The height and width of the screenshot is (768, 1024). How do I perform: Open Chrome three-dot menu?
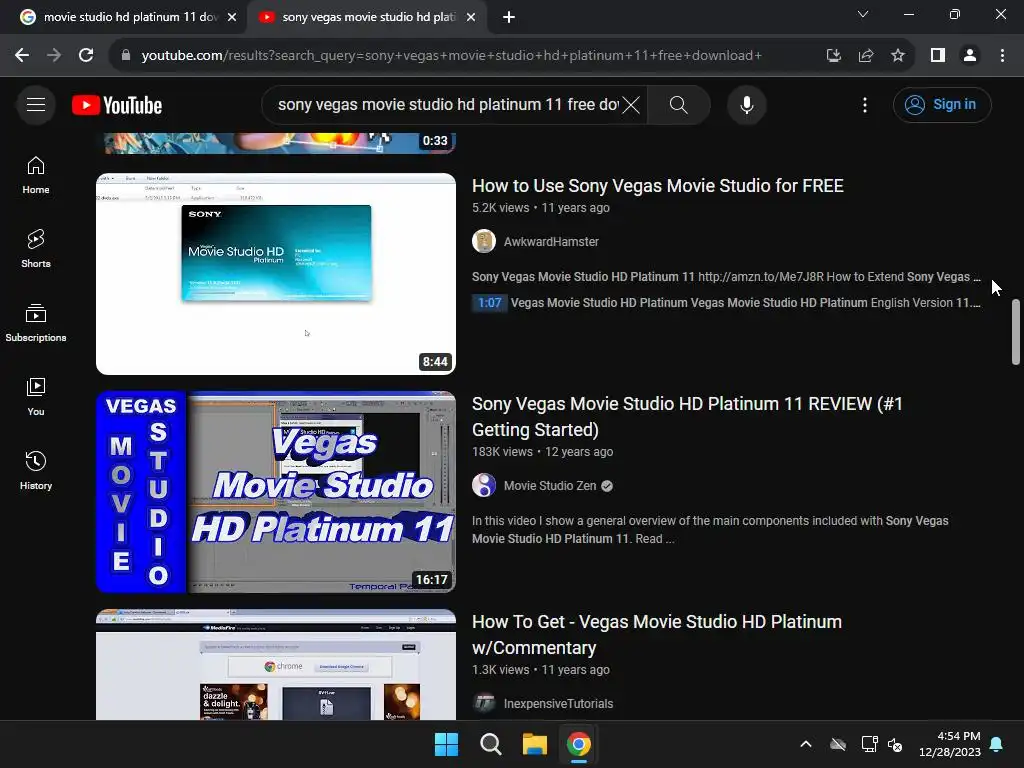1002,56
